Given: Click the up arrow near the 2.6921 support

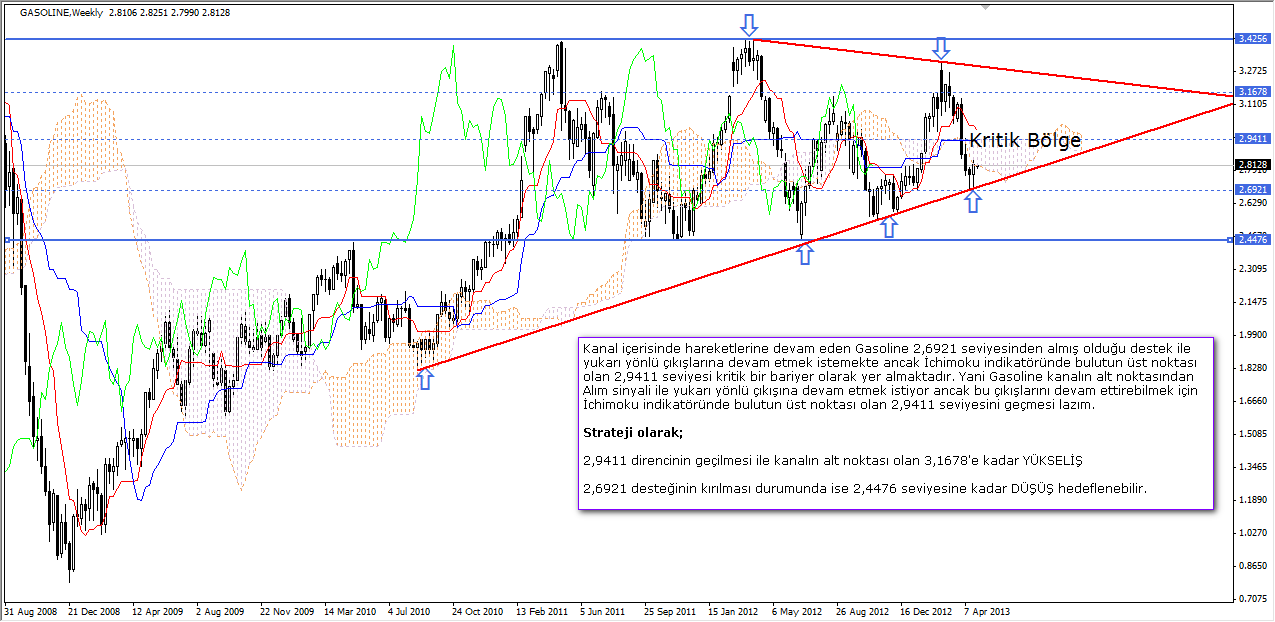Looking at the screenshot, I should [x=972, y=205].
